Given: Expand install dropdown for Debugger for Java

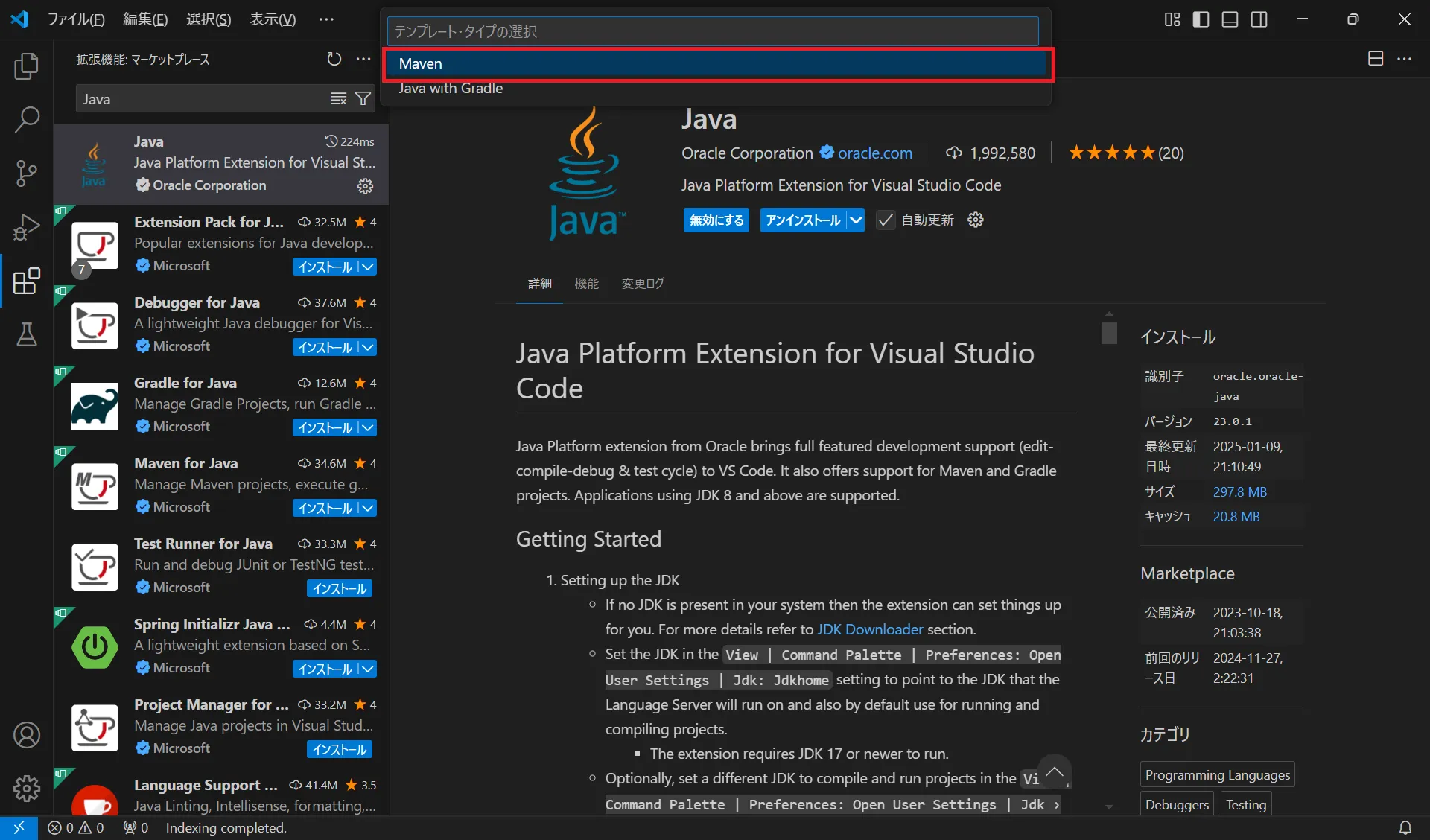Looking at the screenshot, I should click(367, 347).
